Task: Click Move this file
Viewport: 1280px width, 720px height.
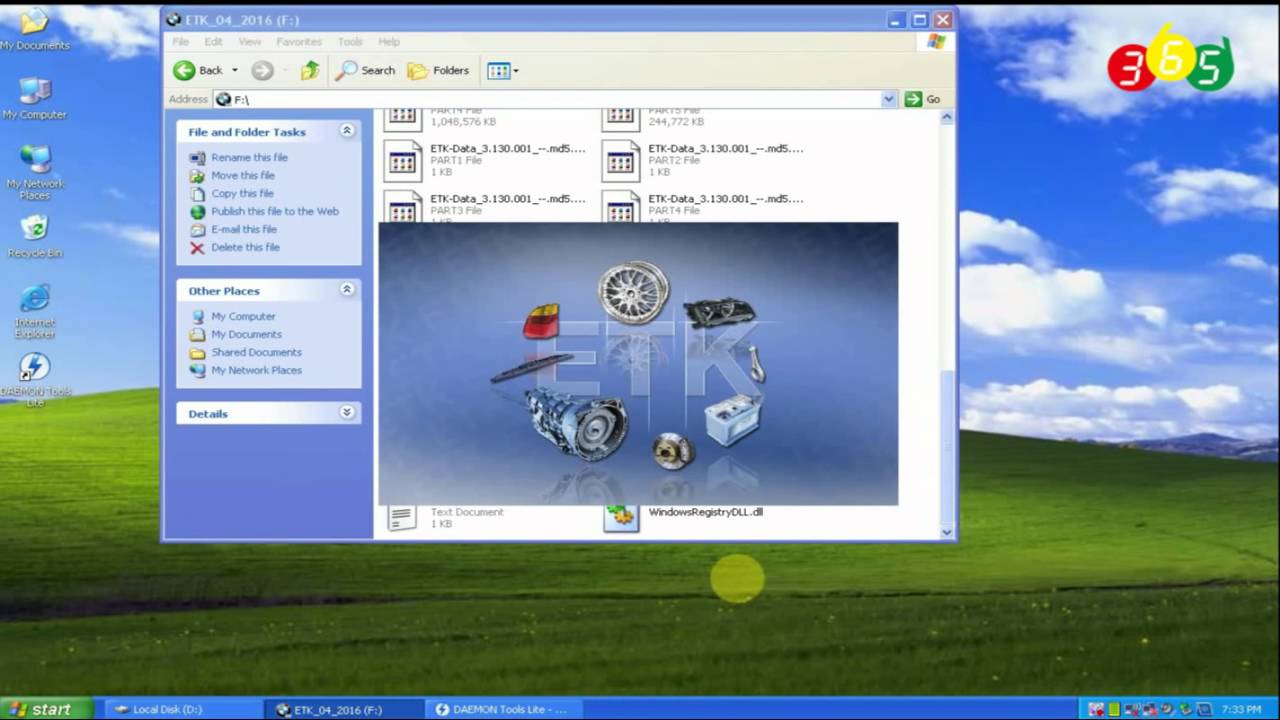Action: tap(242, 175)
